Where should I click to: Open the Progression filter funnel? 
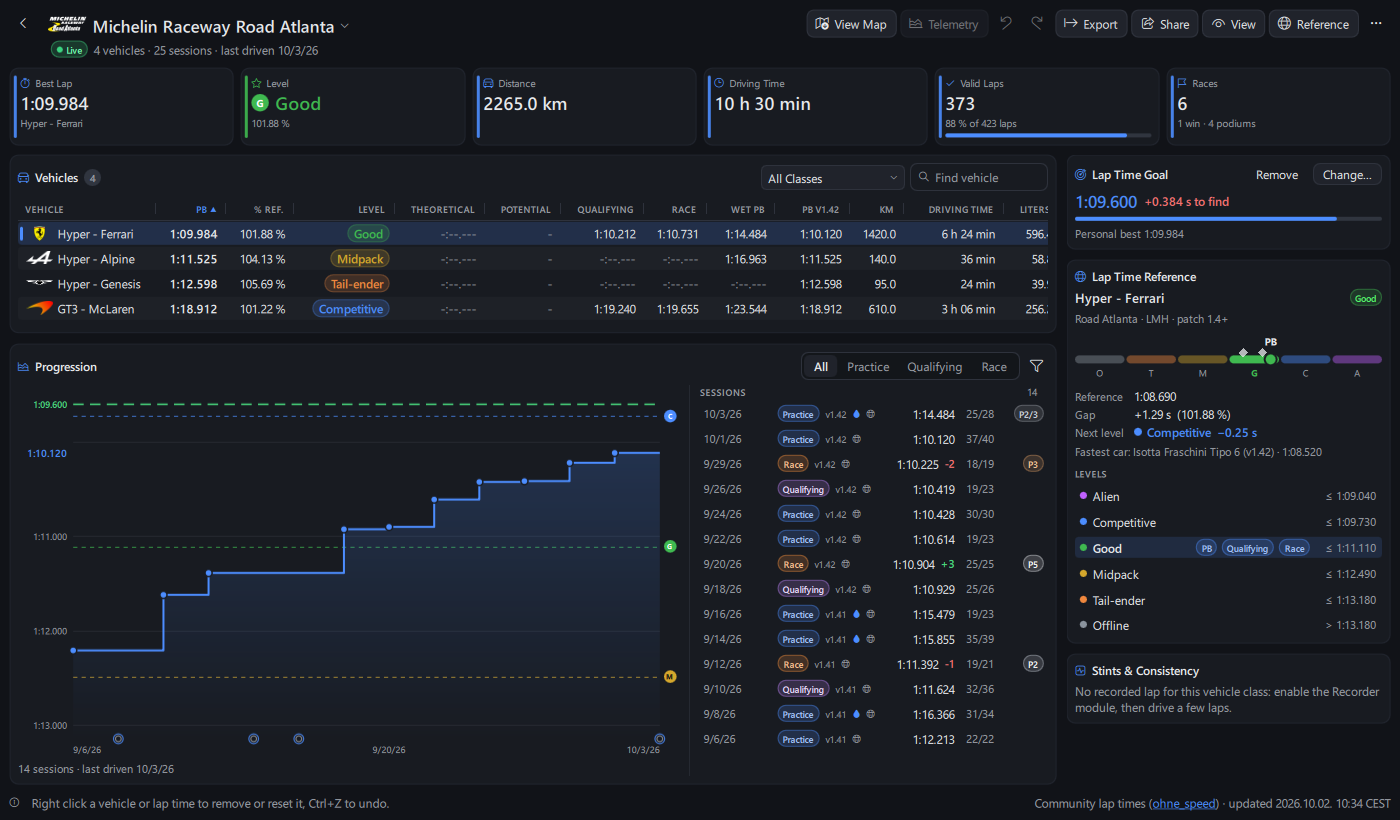(1037, 366)
